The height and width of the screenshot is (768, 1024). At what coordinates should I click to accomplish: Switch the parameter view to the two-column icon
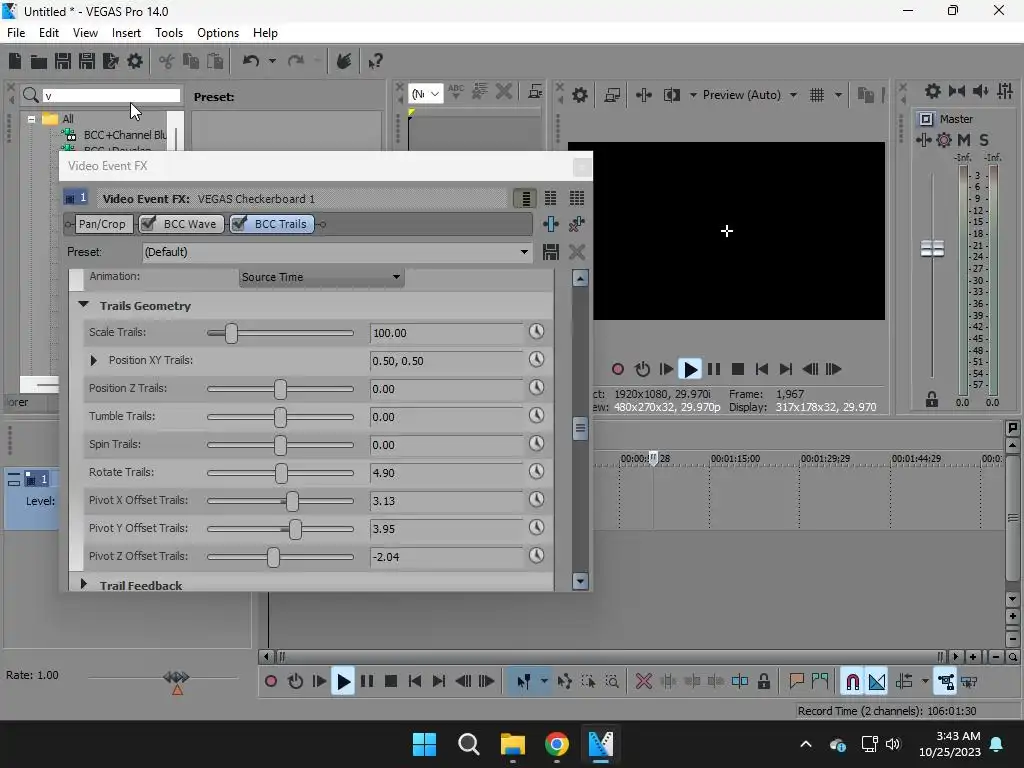(551, 199)
